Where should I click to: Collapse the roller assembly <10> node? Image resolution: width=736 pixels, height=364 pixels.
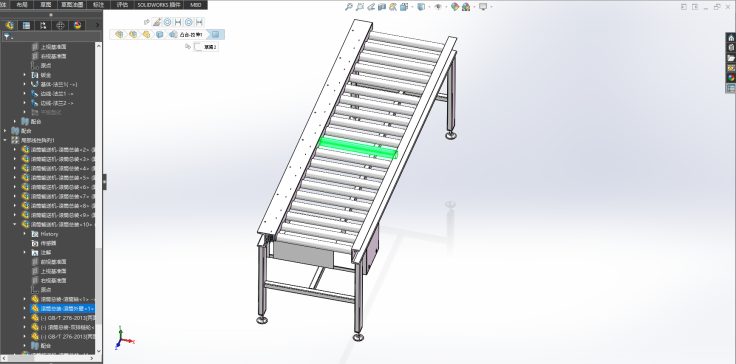(15, 224)
